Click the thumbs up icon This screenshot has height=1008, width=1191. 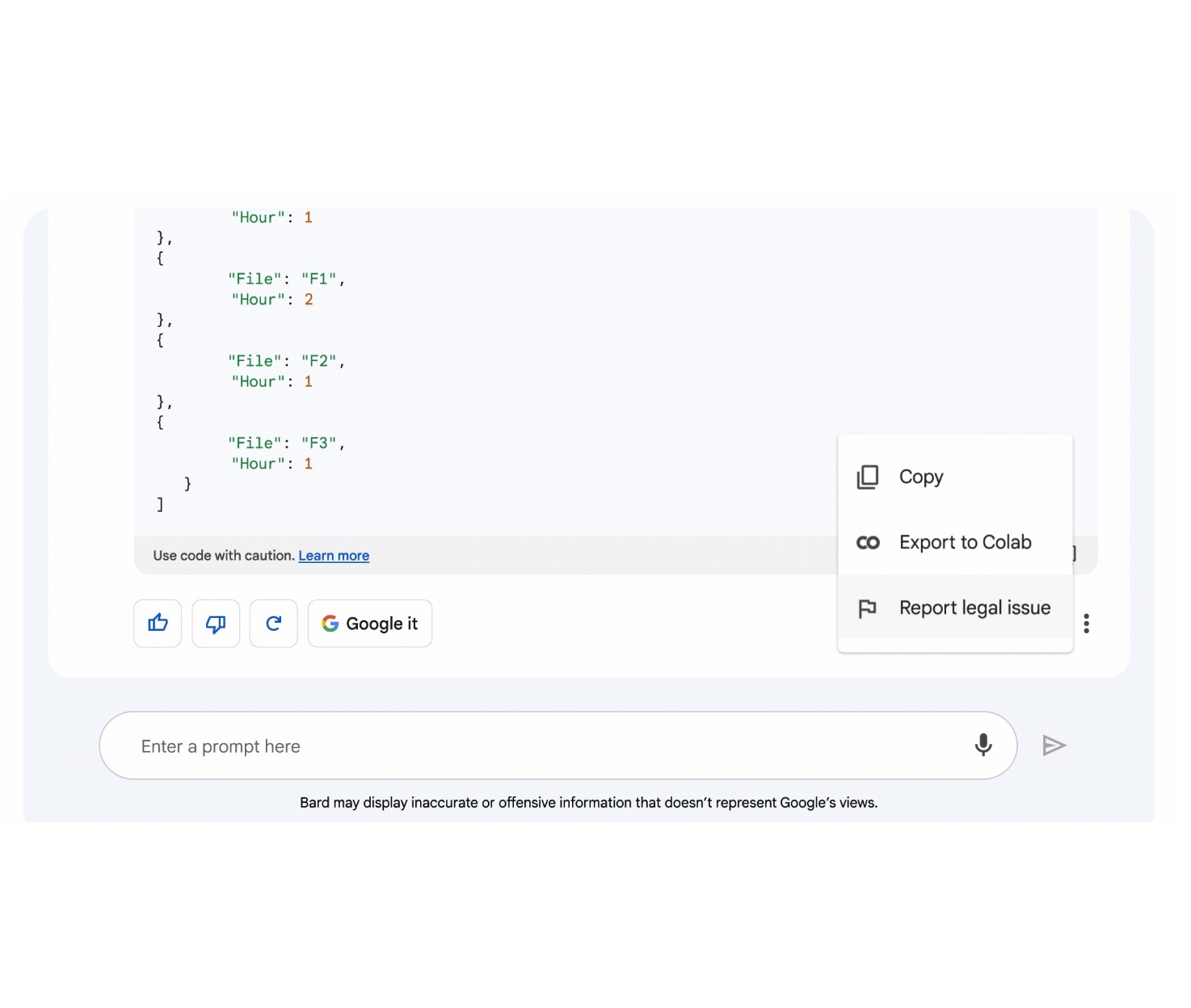click(158, 623)
